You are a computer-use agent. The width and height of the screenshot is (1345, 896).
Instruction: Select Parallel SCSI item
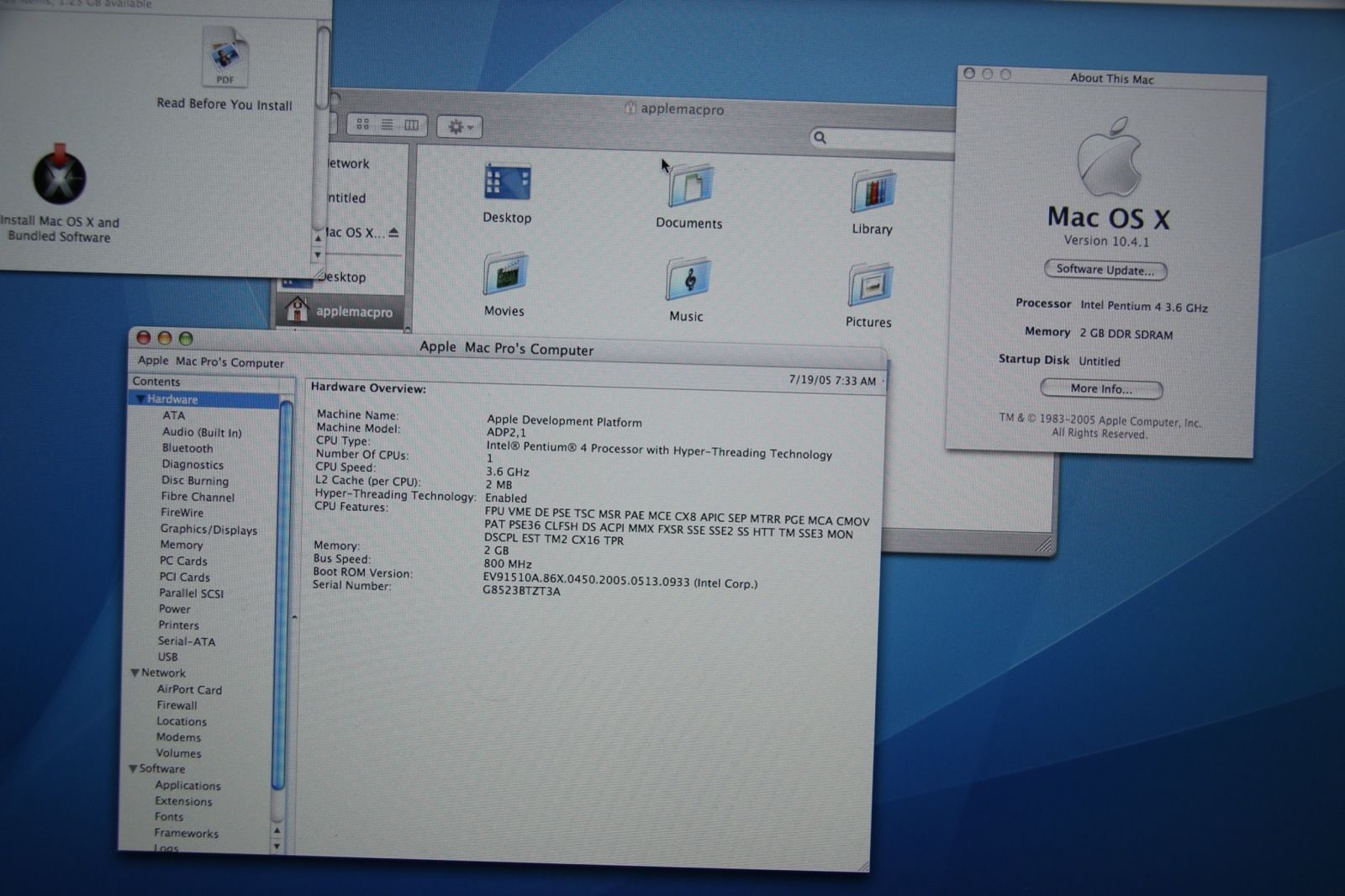191,593
